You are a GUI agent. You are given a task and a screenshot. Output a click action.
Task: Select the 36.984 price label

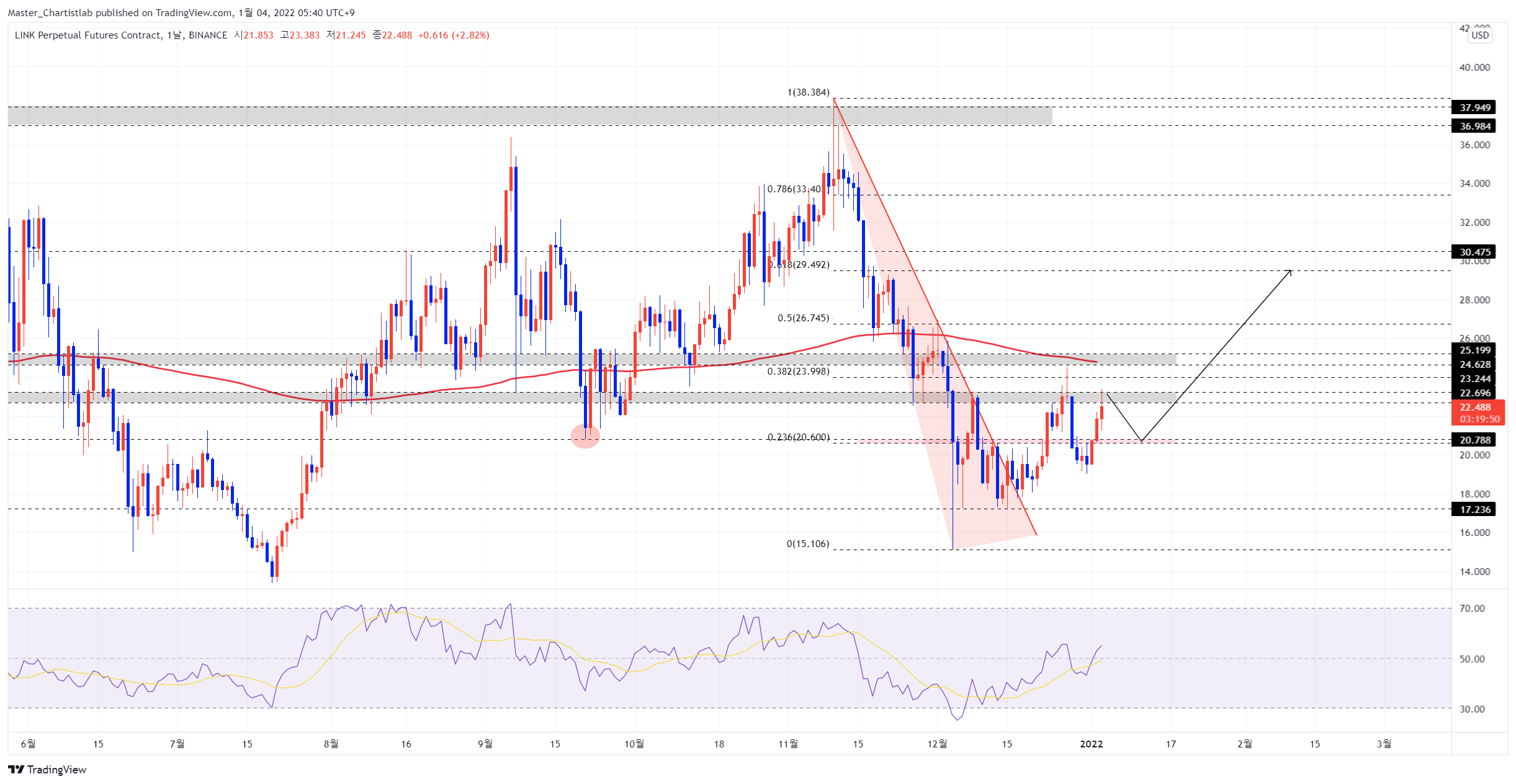[x=1474, y=126]
